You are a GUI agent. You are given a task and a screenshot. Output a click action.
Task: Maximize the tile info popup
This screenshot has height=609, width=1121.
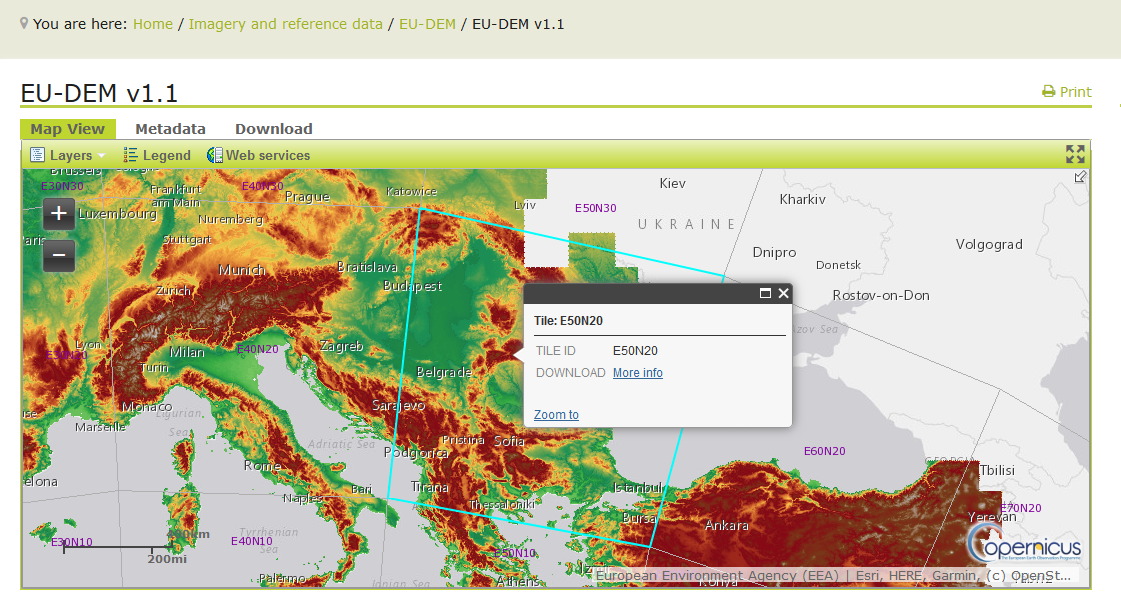pos(765,293)
